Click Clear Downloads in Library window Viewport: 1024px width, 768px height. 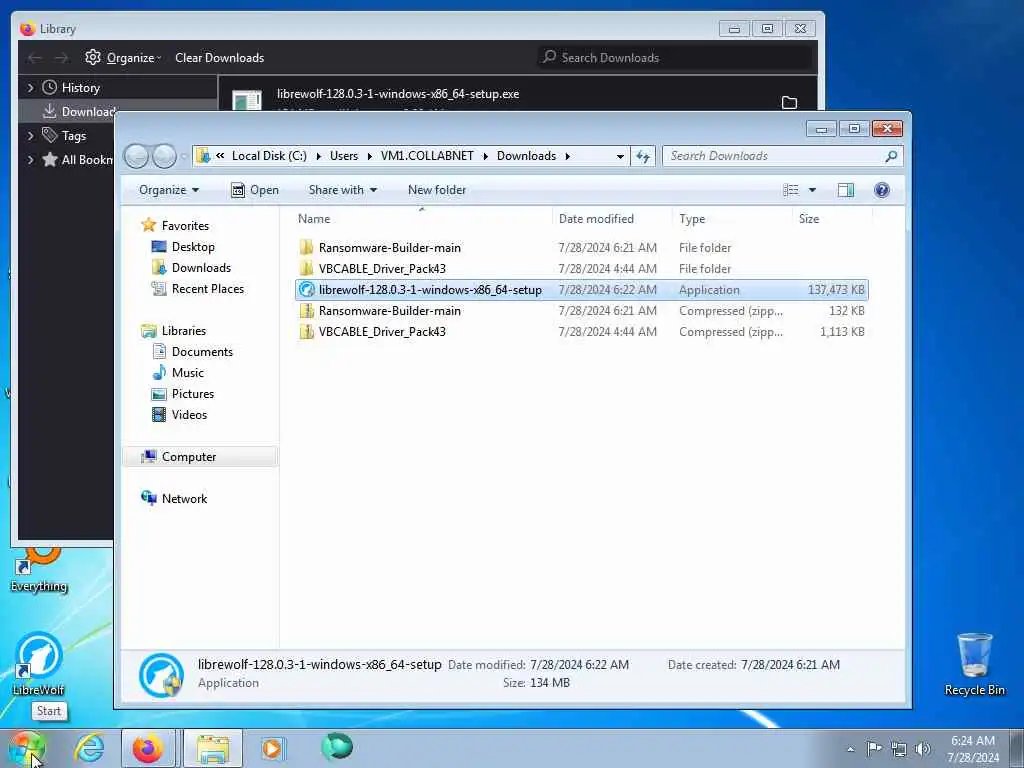[219, 57]
